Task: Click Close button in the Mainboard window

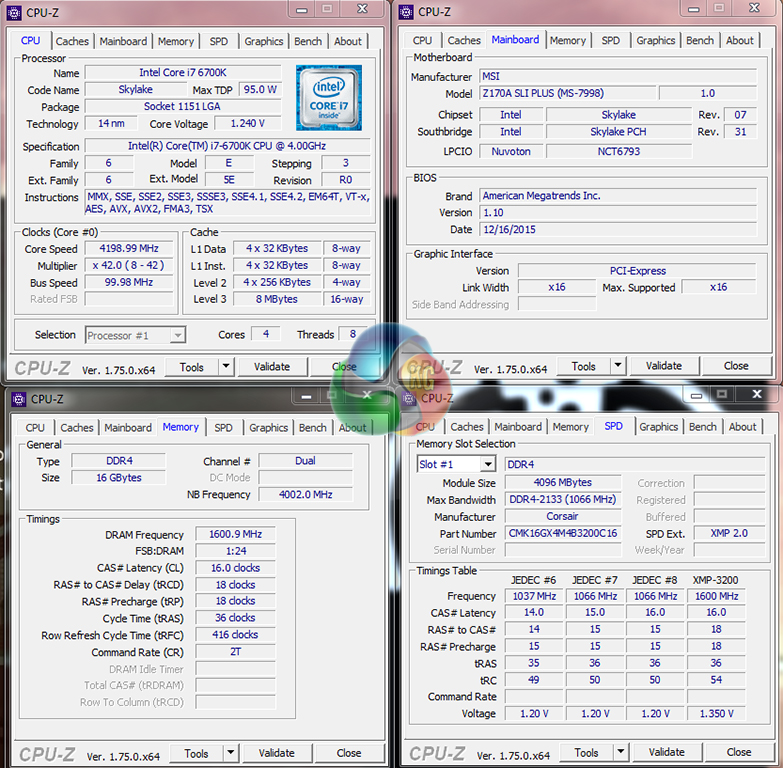Action: point(736,366)
